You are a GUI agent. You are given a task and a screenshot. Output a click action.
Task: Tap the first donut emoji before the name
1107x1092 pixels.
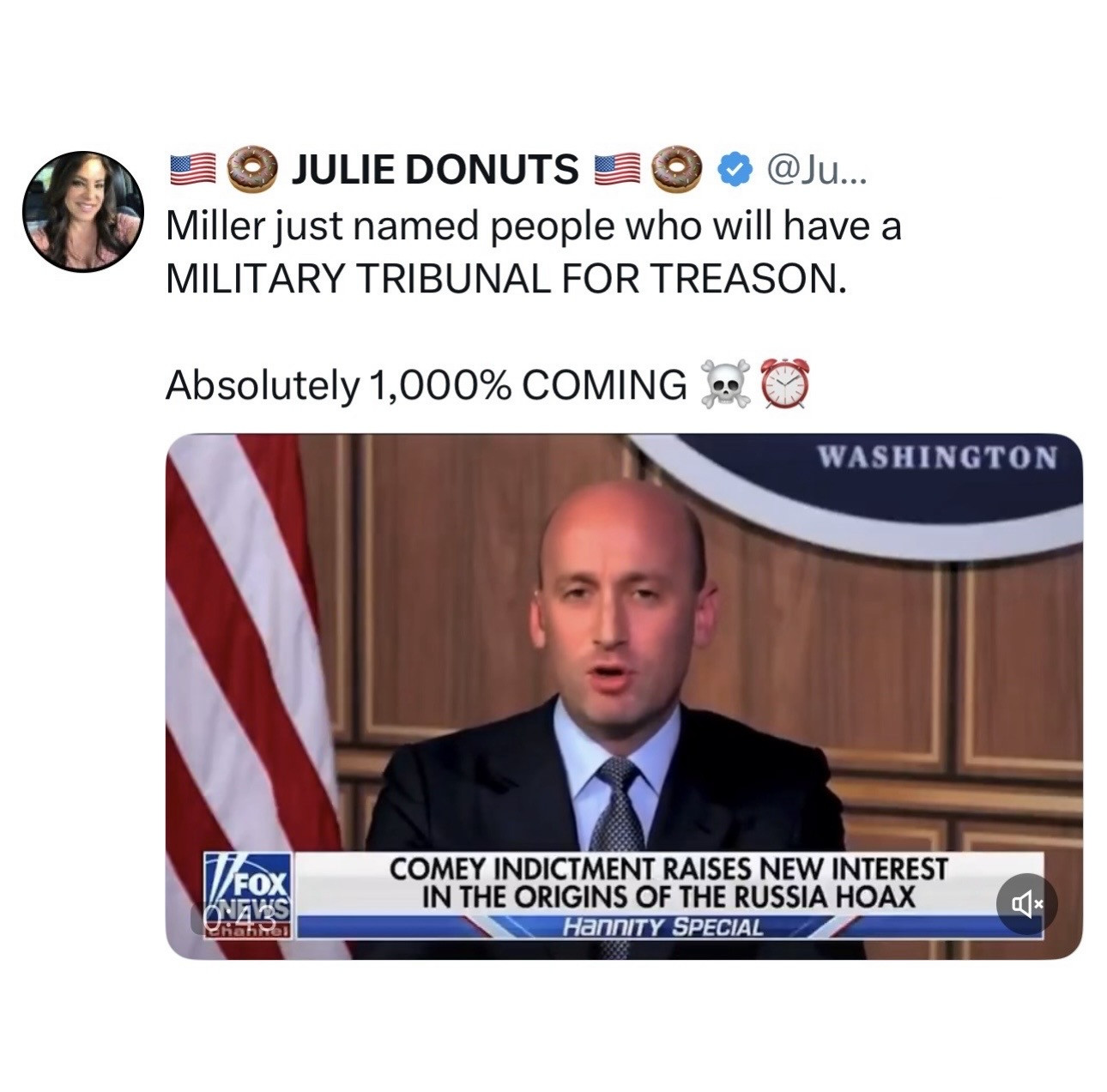click(x=253, y=169)
